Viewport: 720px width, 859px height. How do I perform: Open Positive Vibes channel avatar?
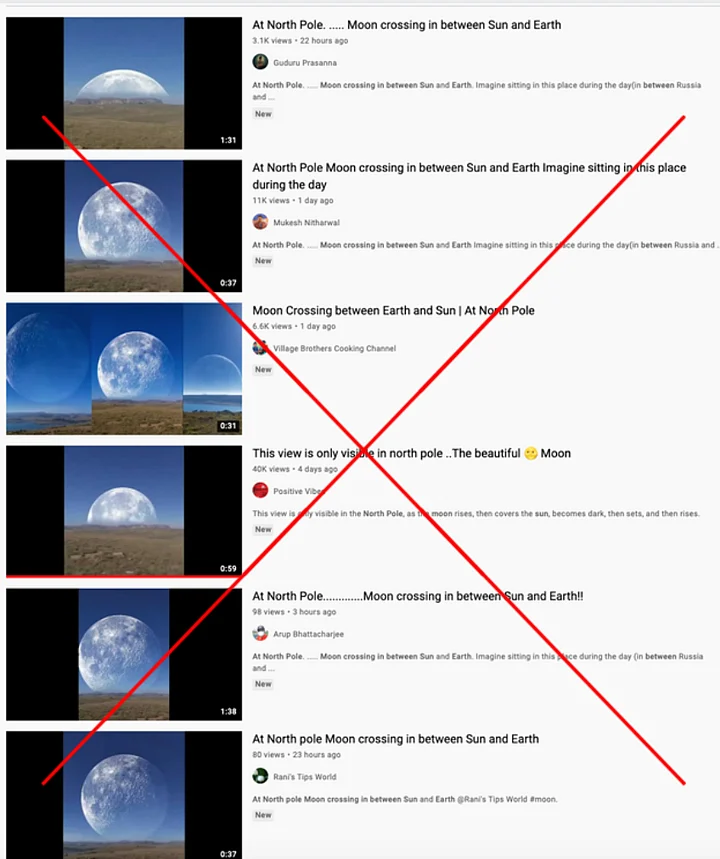tap(260, 490)
